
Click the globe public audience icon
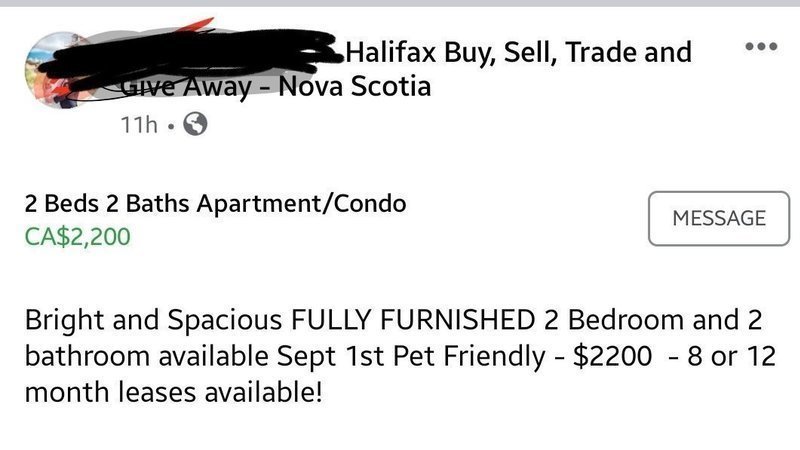pos(195,123)
